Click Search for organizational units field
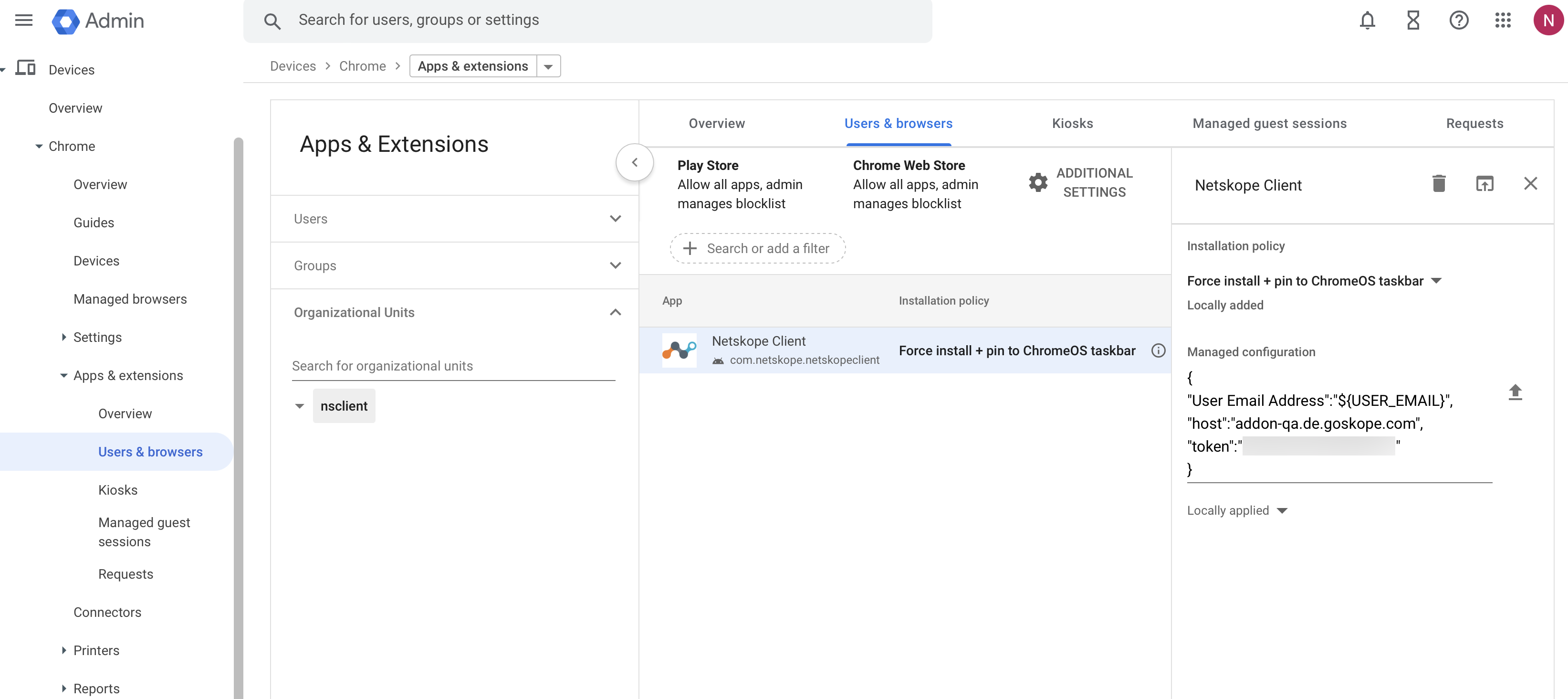This screenshot has height=699, width=1568. pos(453,366)
